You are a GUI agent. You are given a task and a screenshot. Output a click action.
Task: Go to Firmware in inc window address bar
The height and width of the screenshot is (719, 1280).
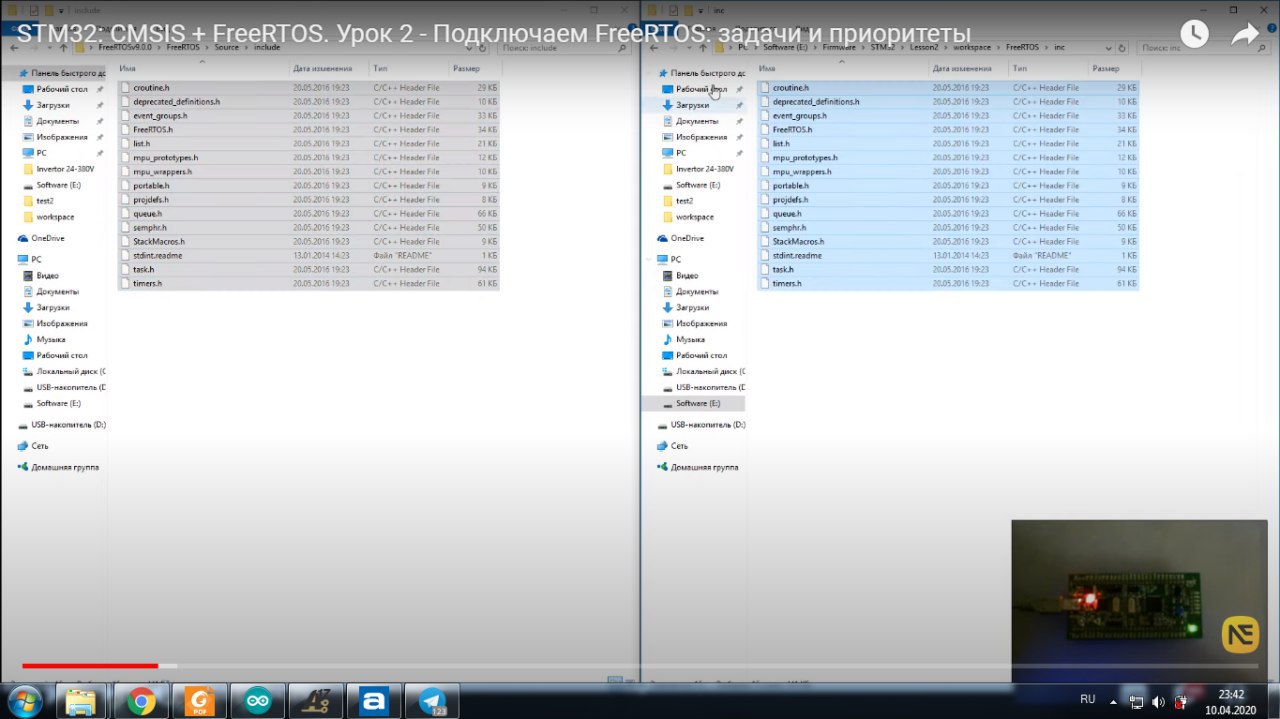(838, 47)
